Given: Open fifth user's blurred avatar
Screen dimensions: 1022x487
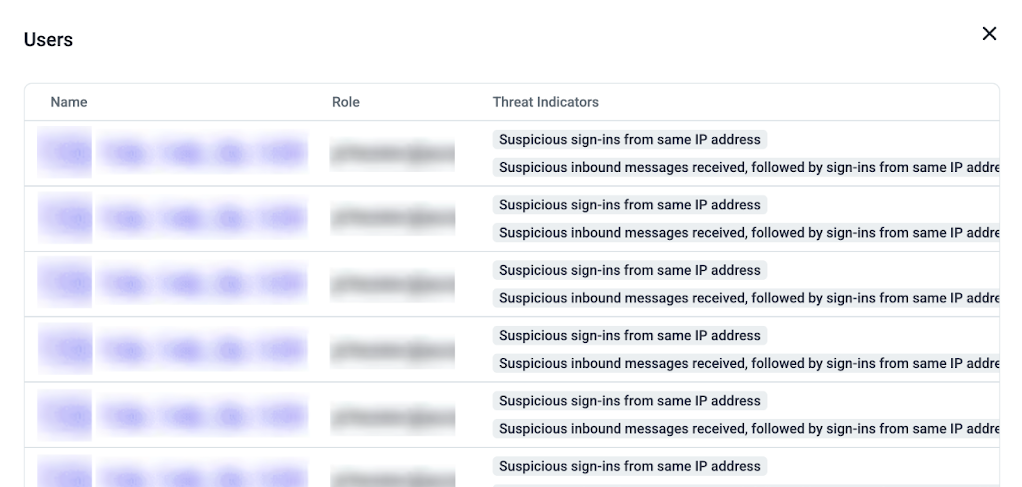Looking at the screenshot, I should 65,415.
